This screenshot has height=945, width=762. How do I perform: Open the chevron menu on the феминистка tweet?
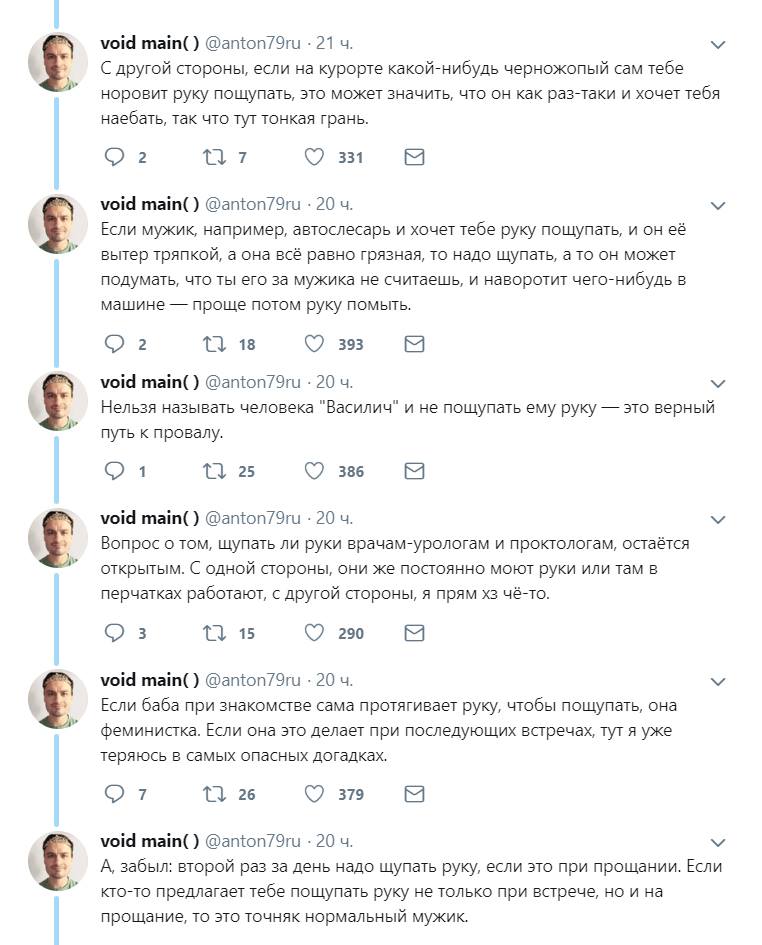point(717,682)
